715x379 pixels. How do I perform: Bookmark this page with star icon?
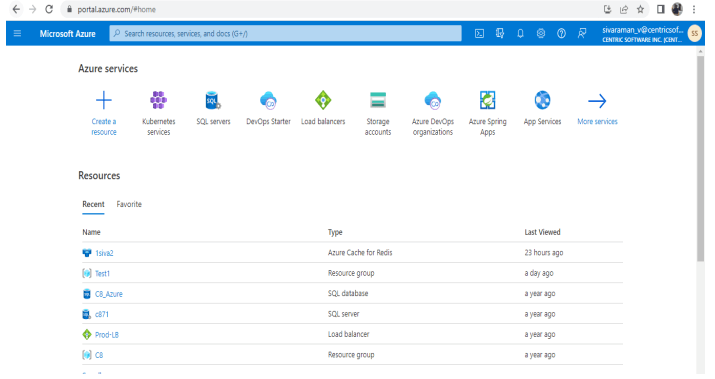[x=640, y=9]
